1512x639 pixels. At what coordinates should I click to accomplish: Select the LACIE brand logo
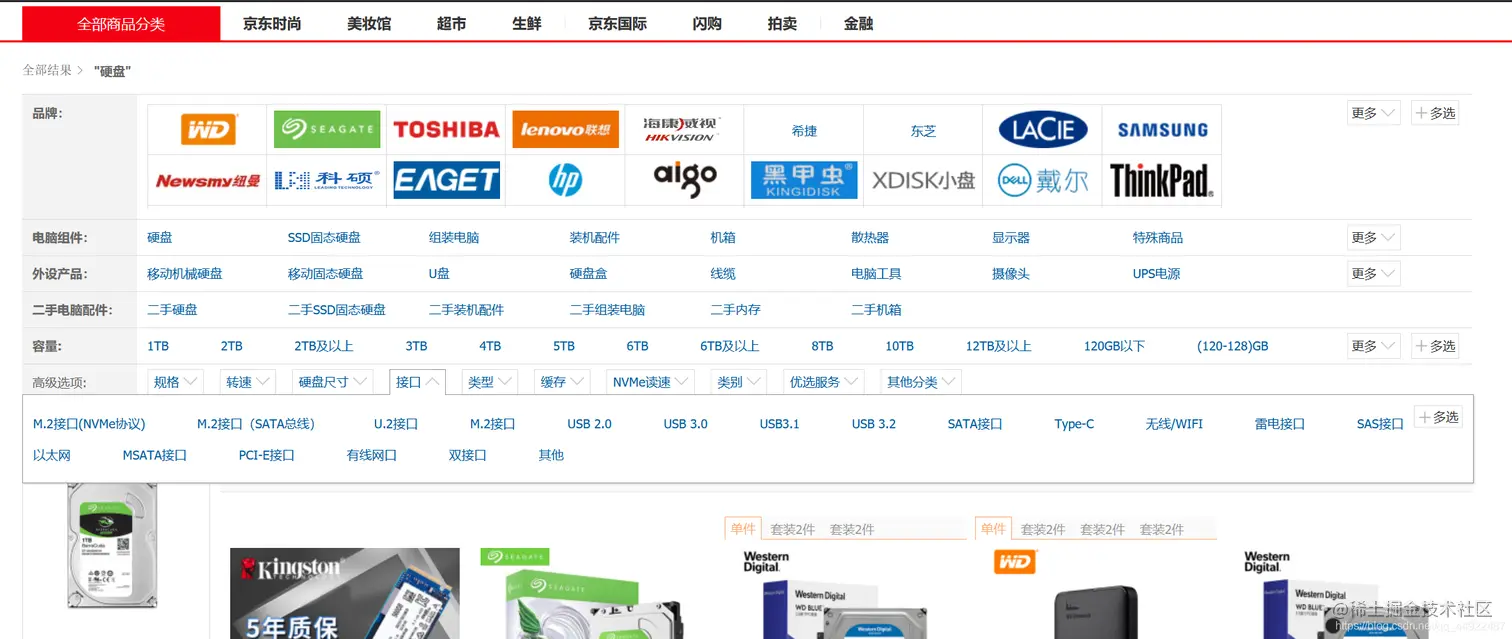(x=1042, y=129)
